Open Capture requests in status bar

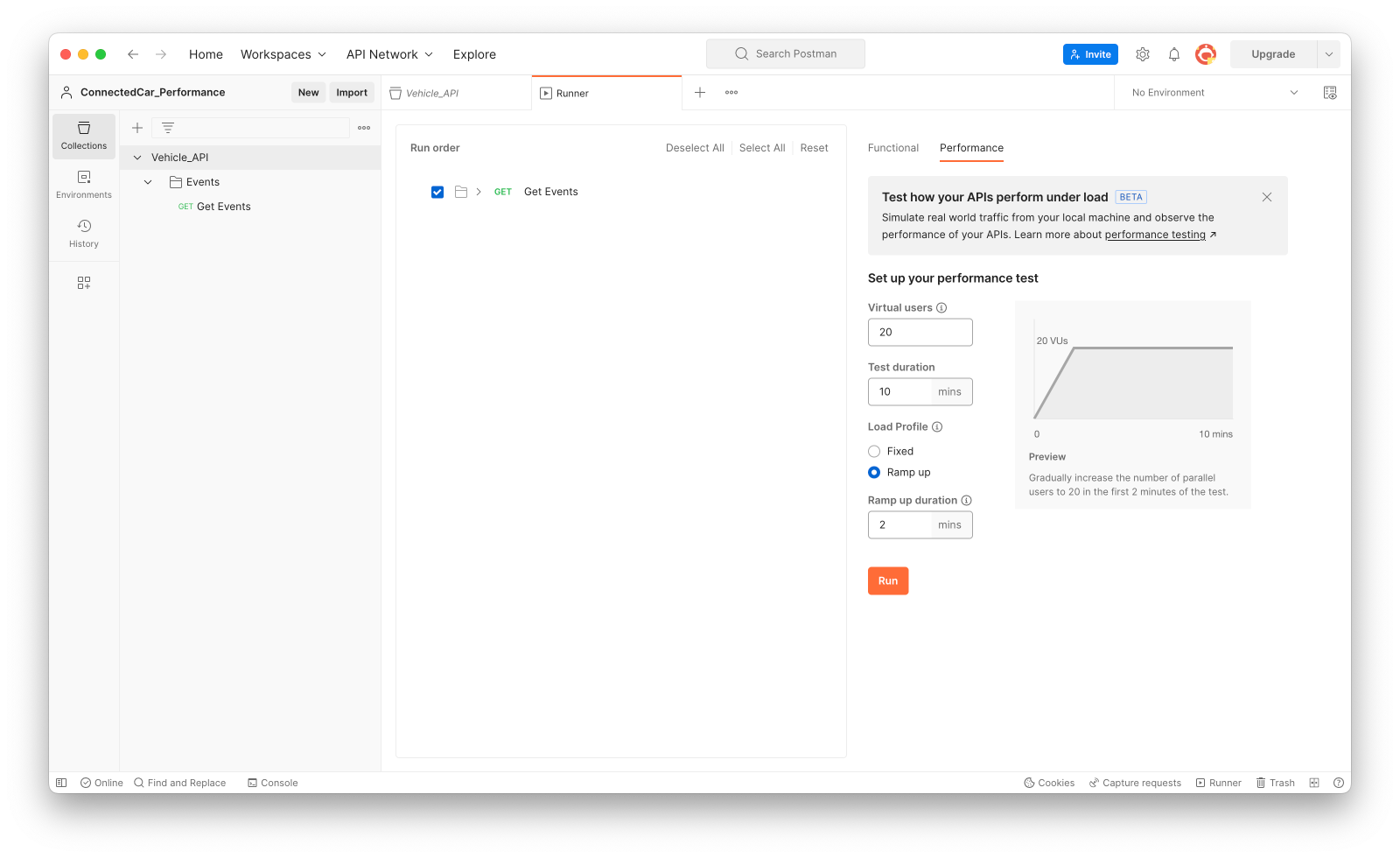click(1135, 783)
